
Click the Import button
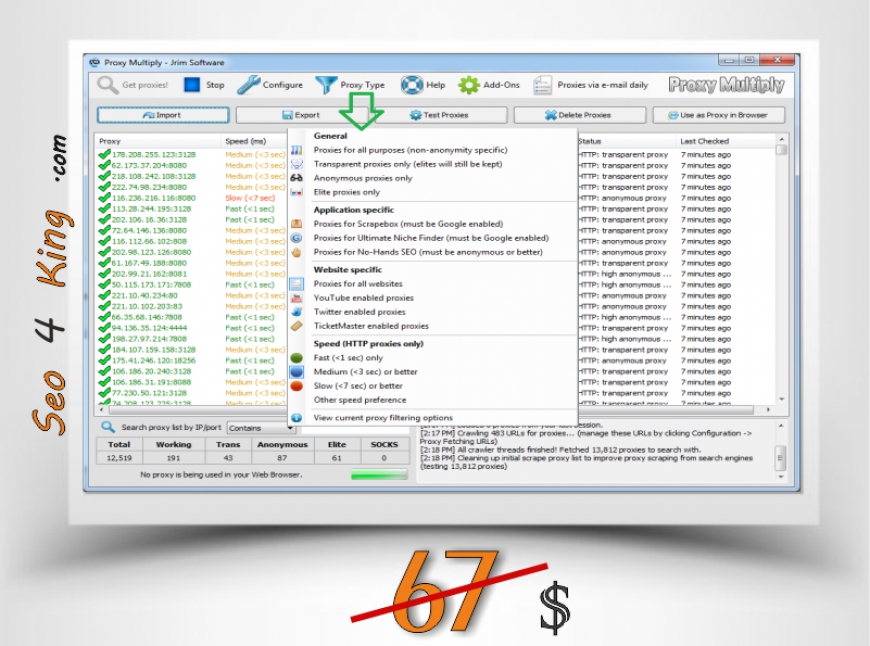pos(163,115)
